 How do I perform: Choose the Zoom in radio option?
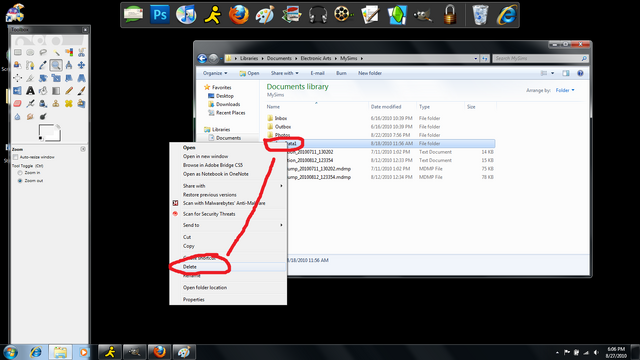click(20, 173)
